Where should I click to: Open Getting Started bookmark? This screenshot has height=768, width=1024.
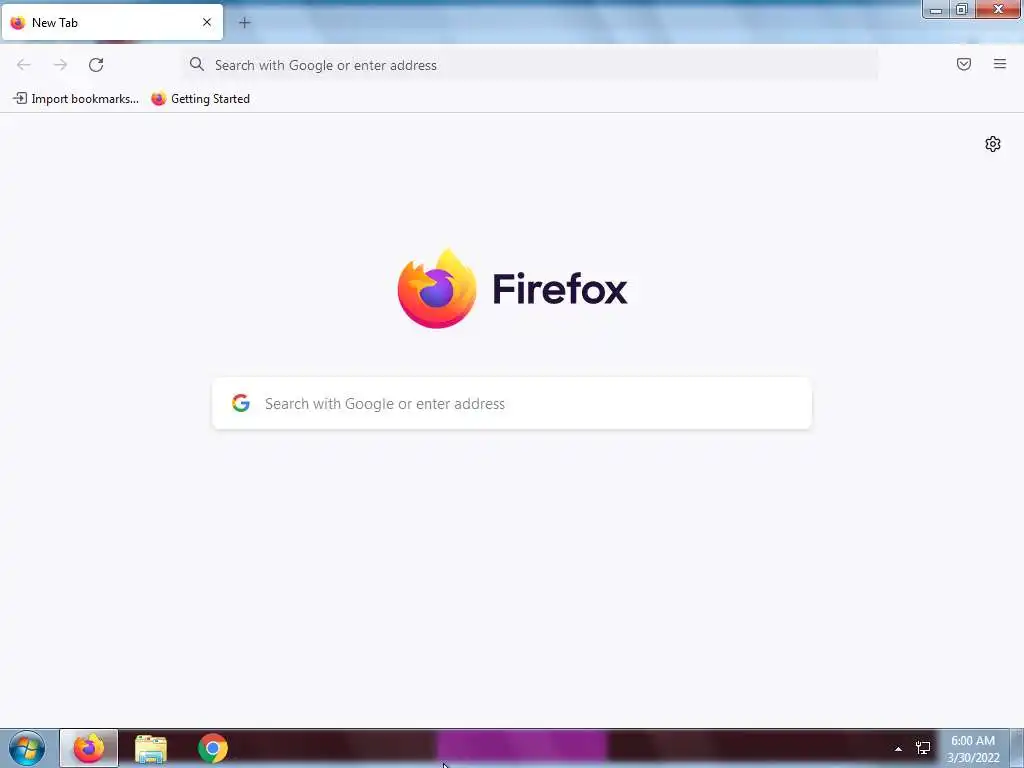pyautogui.click(x=200, y=99)
